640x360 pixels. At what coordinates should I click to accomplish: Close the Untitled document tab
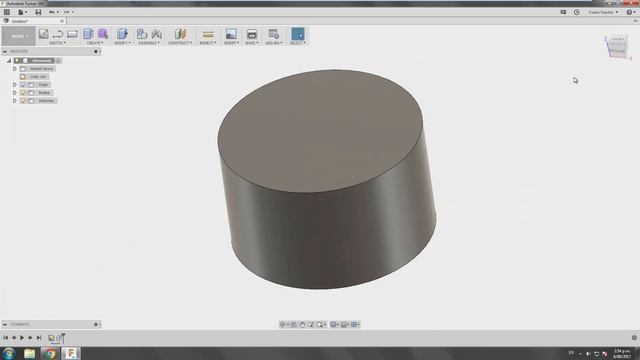pos(62,21)
